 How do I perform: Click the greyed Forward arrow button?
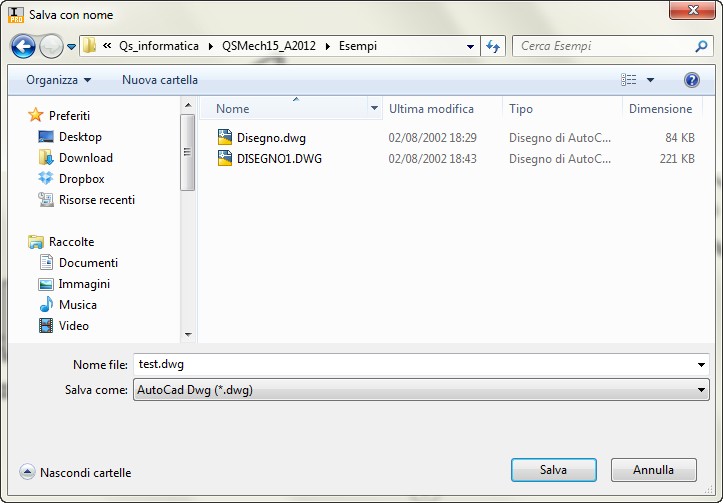[x=51, y=46]
